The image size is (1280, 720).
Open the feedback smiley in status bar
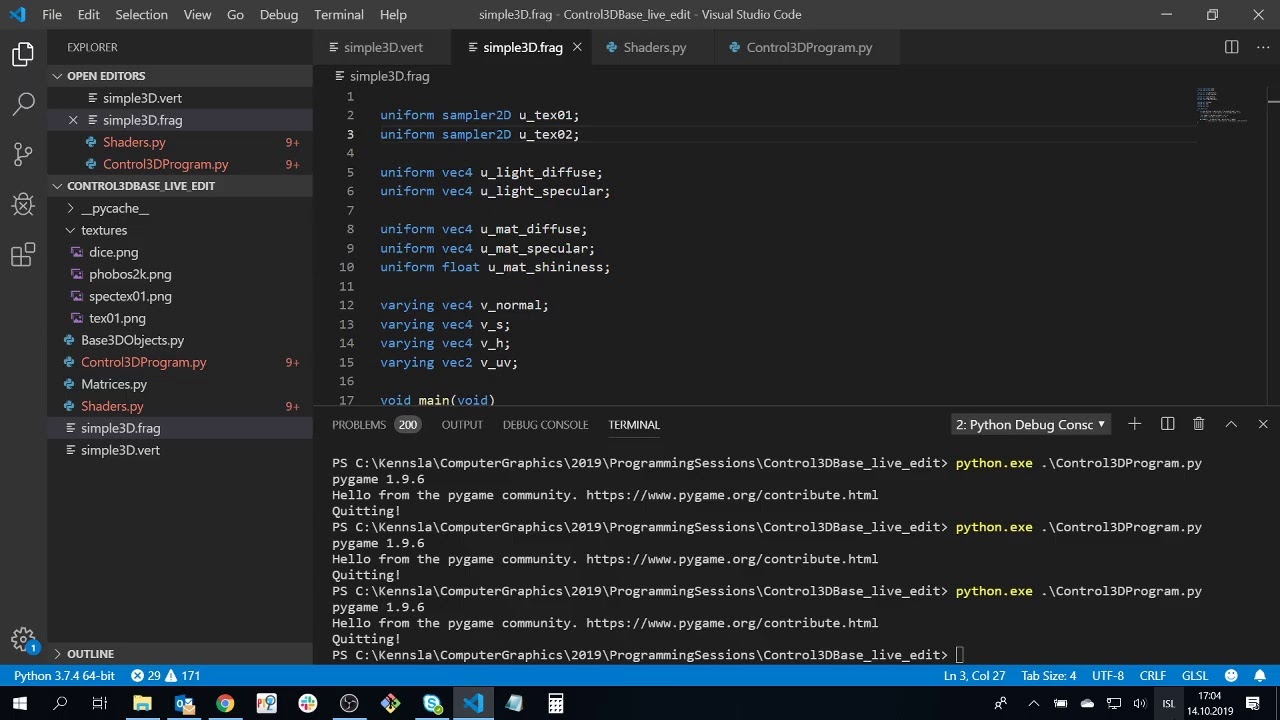tap(1231, 676)
